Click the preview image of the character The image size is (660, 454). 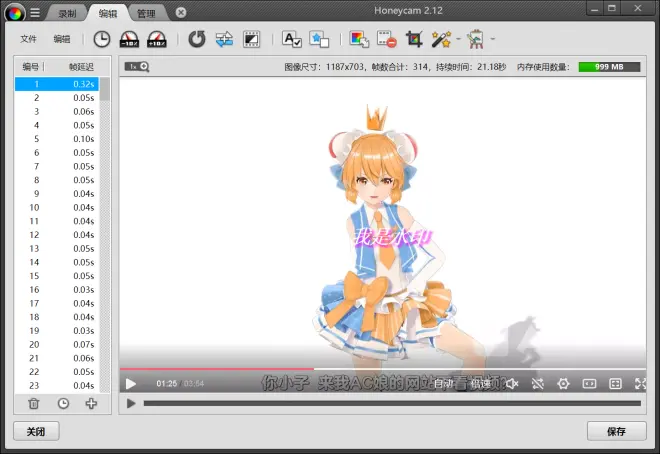coord(383,235)
